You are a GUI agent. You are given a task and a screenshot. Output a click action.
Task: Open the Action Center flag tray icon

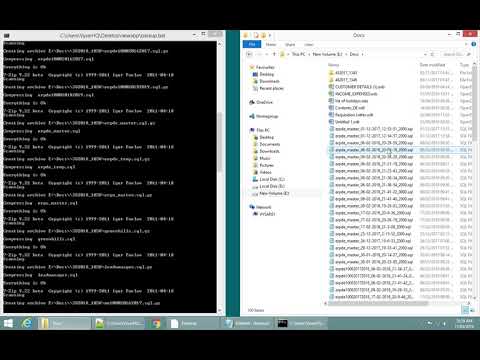click(x=430, y=324)
